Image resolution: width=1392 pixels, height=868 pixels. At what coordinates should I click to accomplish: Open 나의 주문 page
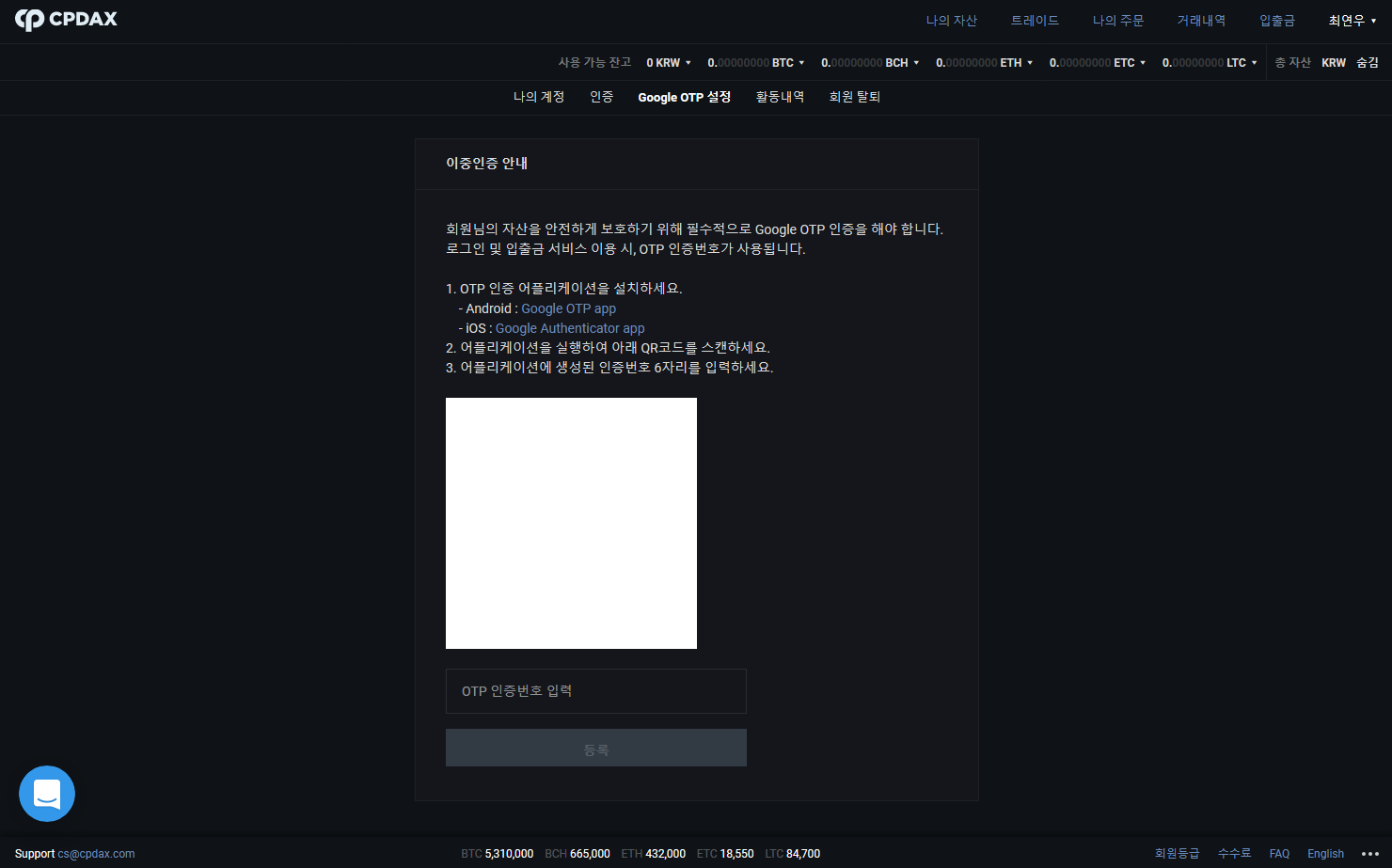pyautogui.click(x=1118, y=21)
